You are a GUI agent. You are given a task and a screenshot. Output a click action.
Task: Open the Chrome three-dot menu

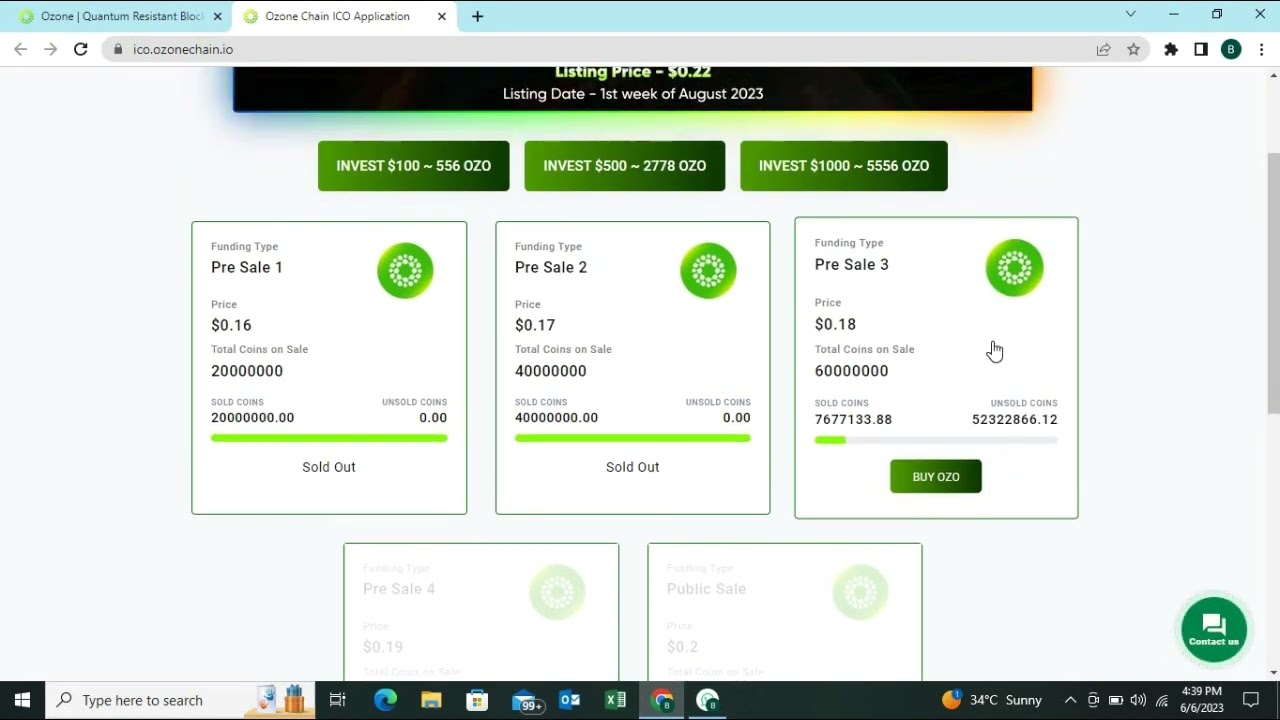[x=1260, y=49]
